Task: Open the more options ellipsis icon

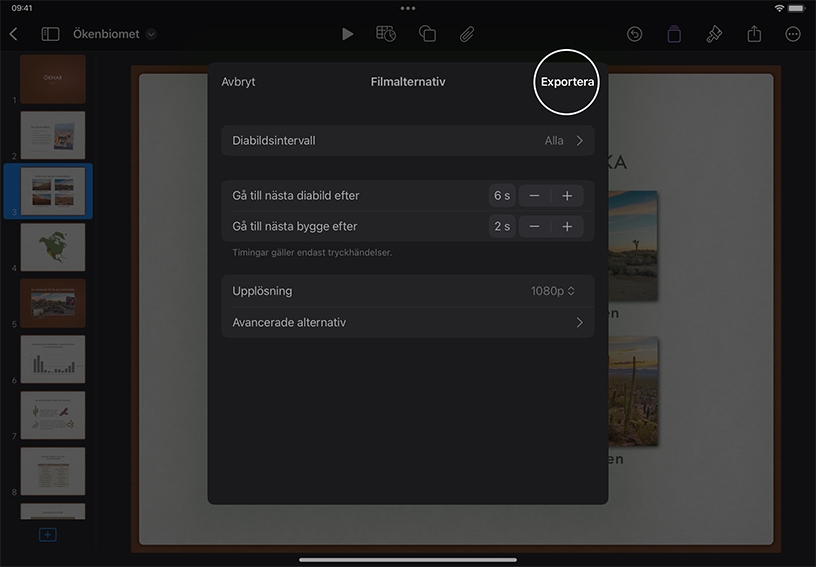Action: point(793,34)
